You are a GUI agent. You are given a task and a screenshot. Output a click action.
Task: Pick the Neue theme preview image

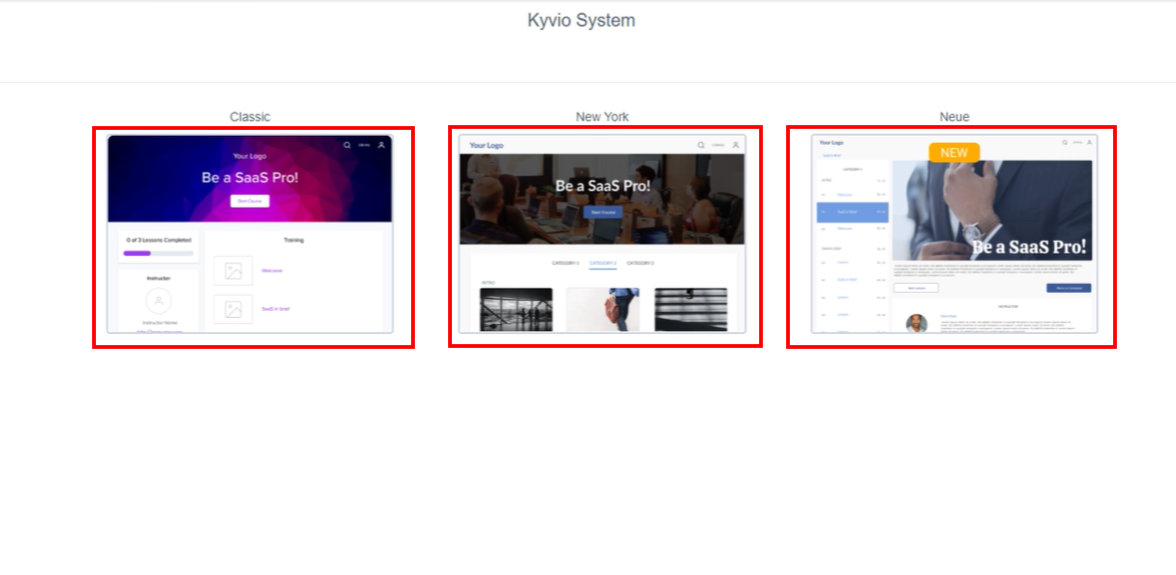tap(951, 237)
